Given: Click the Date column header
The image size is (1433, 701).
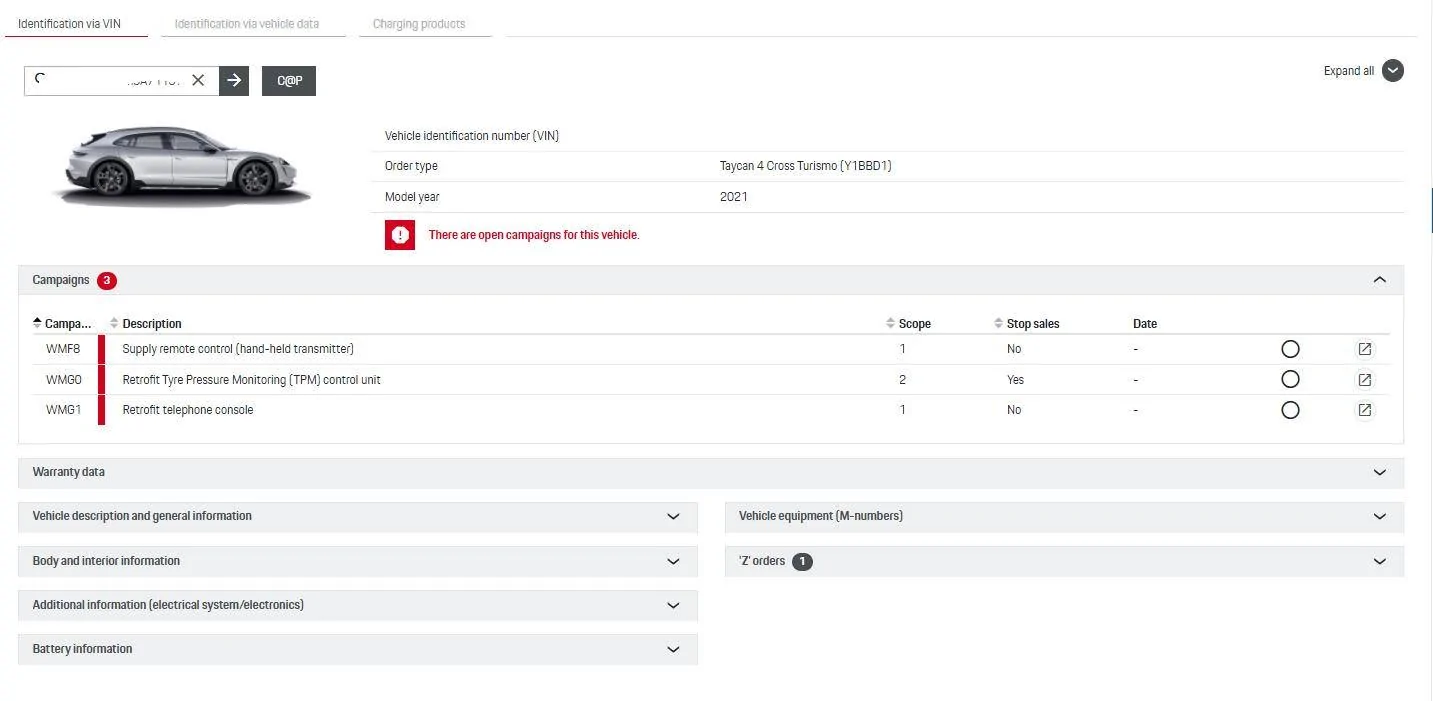Looking at the screenshot, I should tap(1145, 324).
